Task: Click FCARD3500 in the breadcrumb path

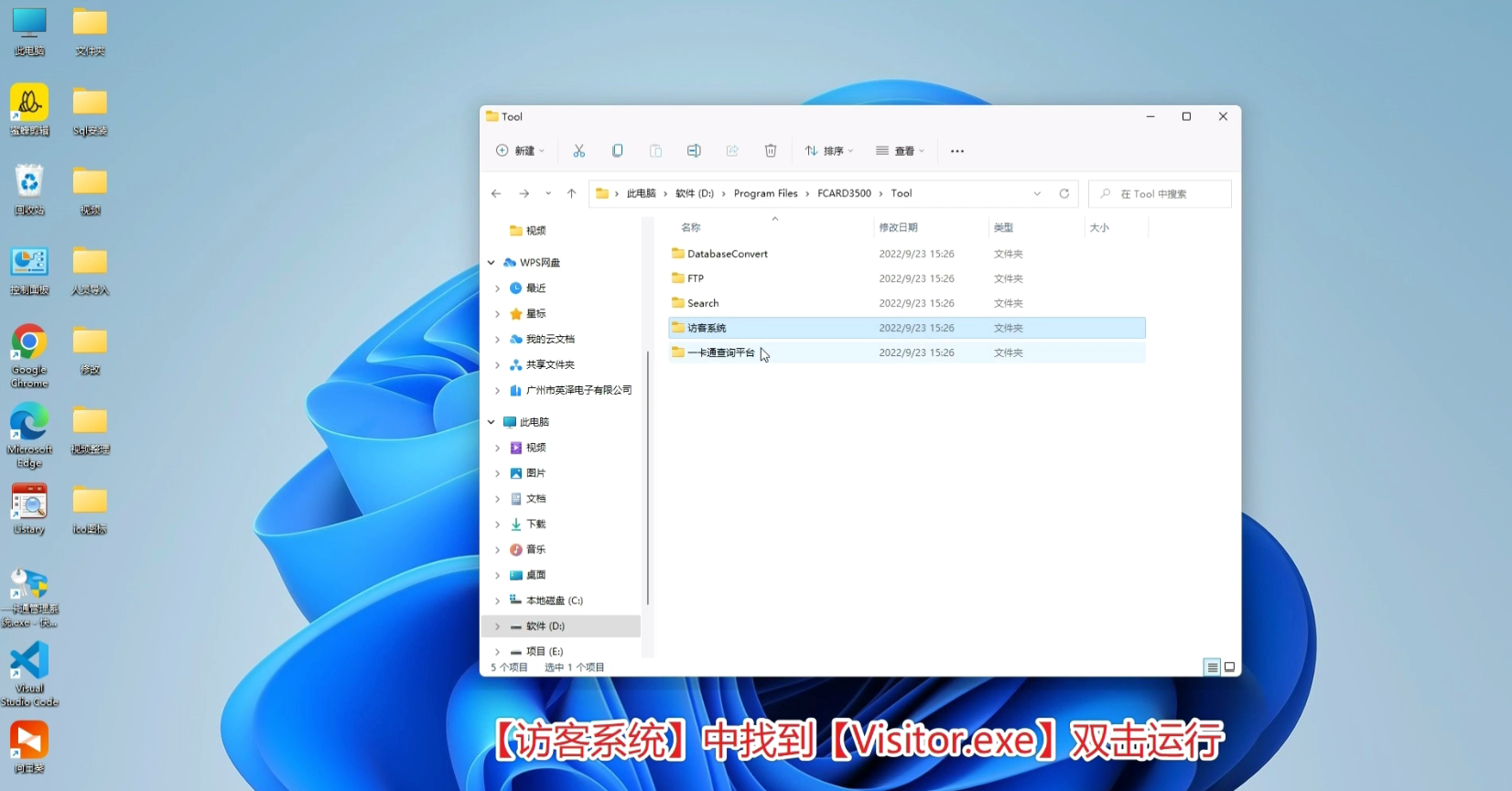Action: pyautogui.click(x=844, y=193)
